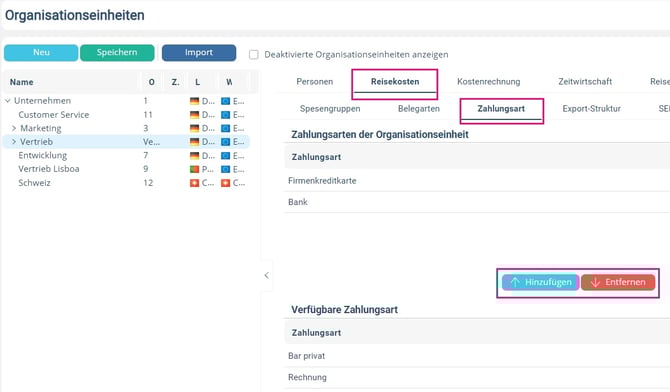This screenshot has height=392, width=670.
Task: Select Schweiz organisation unit
Action: tap(34, 183)
